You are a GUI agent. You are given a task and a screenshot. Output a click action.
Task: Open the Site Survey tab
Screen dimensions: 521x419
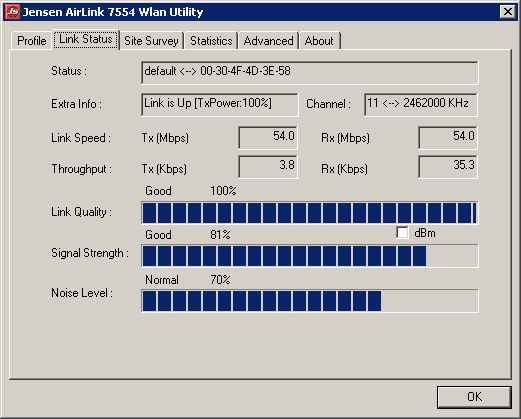(151, 41)
